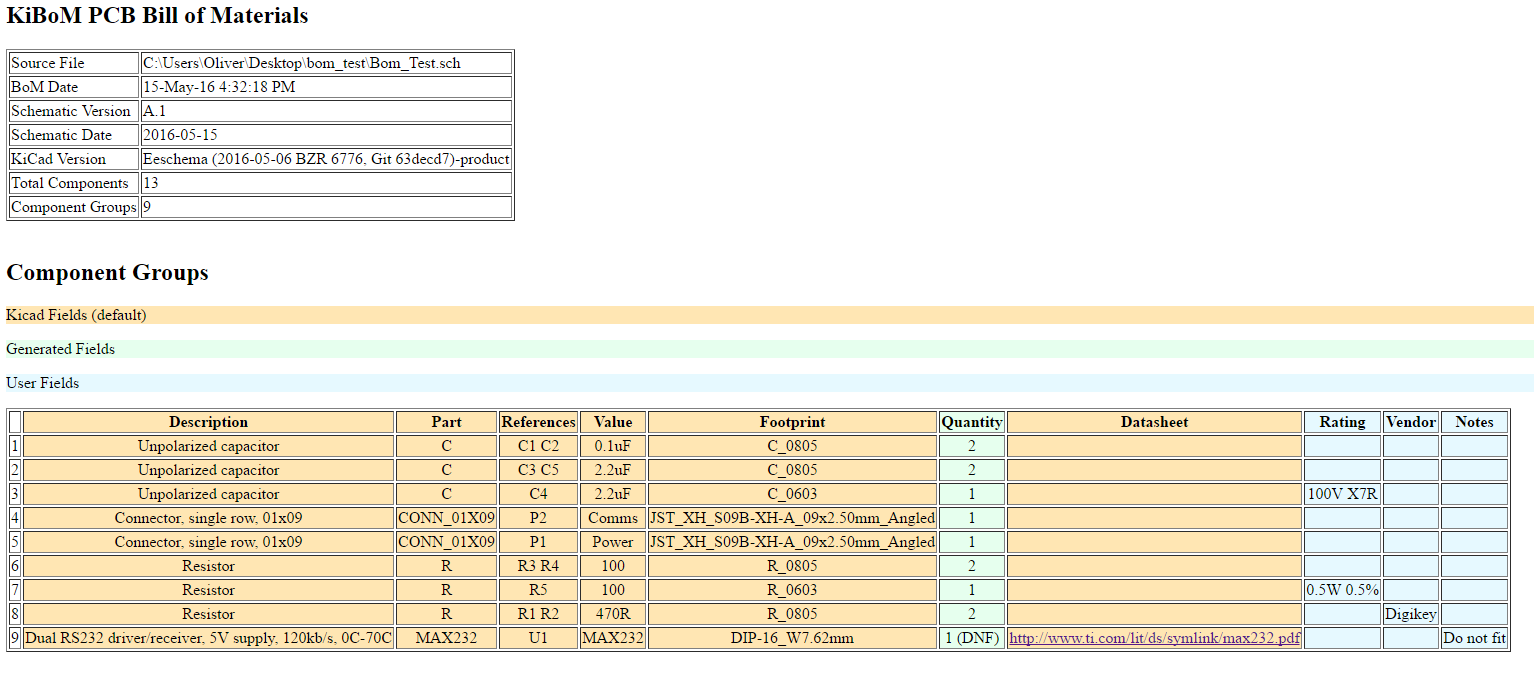Select the 'Do not fit' notes cell
This screenshot has height=682, width=1534.
(x=1474, y=638)
